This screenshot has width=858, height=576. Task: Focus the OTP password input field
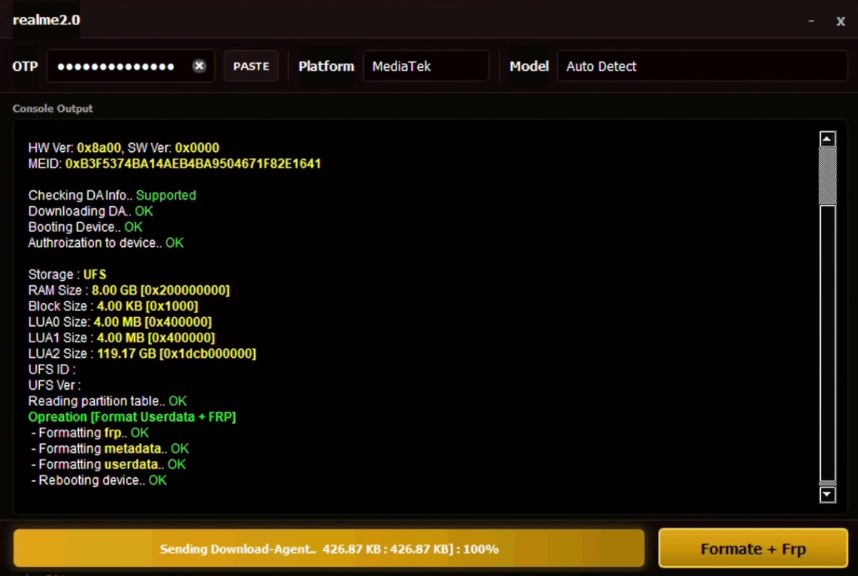116,66
